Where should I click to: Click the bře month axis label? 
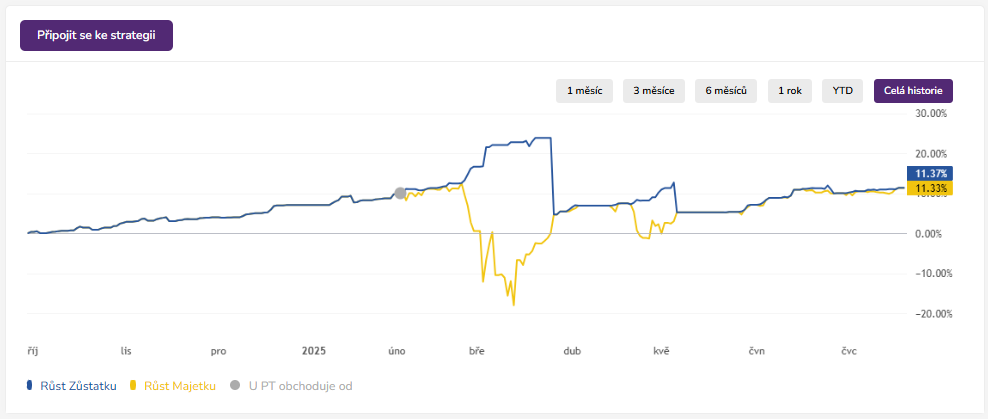477,351
